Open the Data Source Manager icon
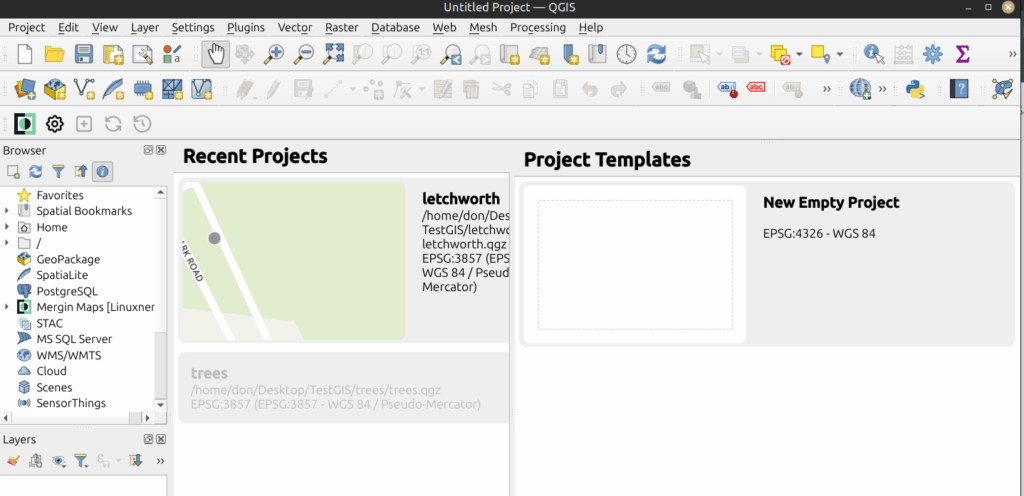 [25, 89]
